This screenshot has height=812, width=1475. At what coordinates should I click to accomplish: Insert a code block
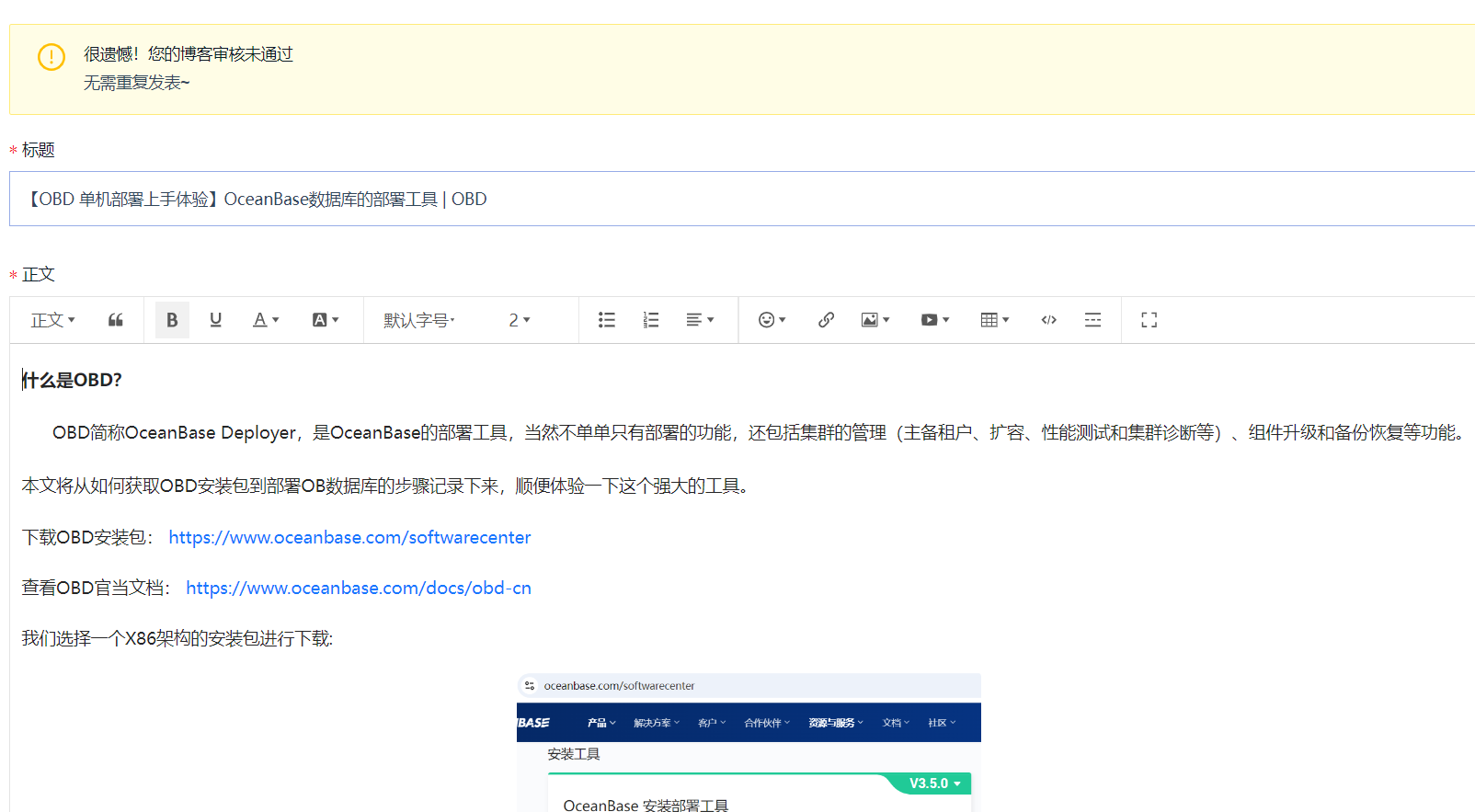pos(1048,320)
